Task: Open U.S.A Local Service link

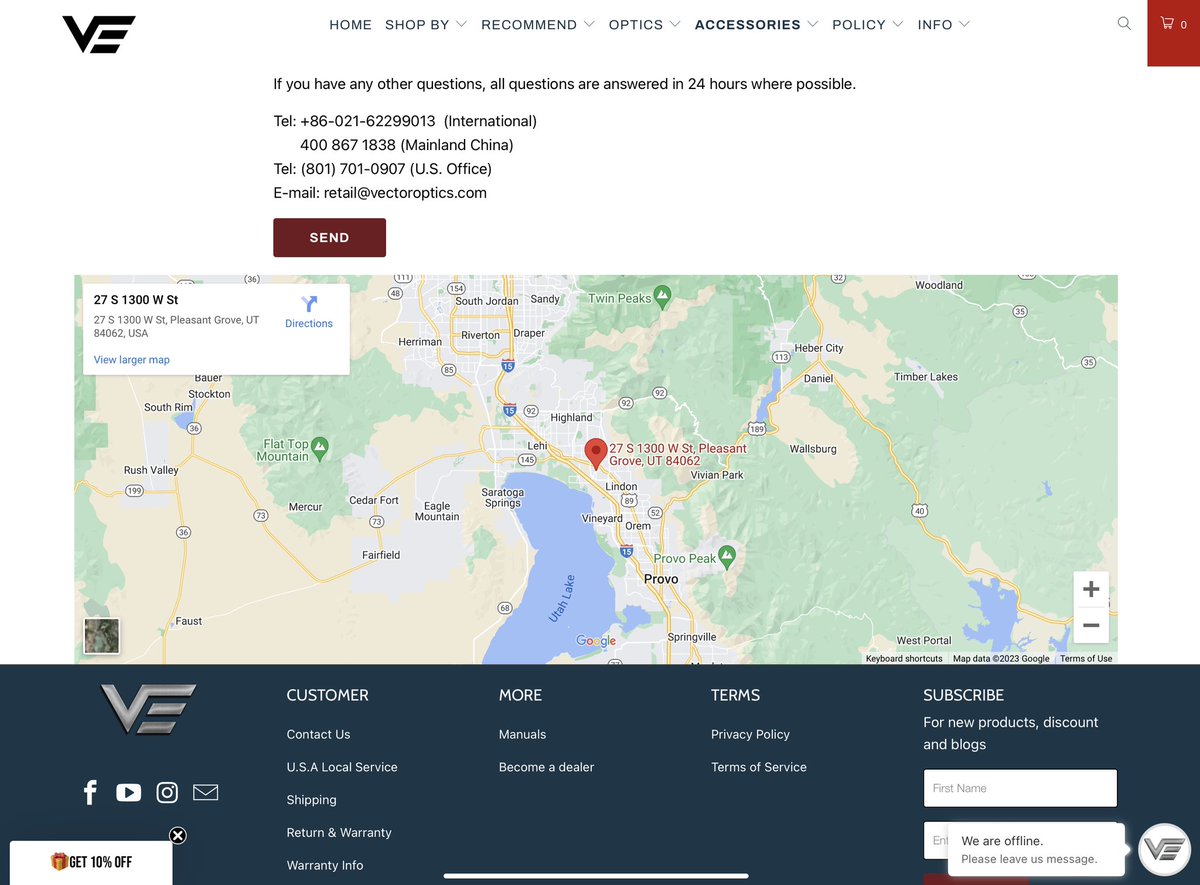Action: pos(342,767)
